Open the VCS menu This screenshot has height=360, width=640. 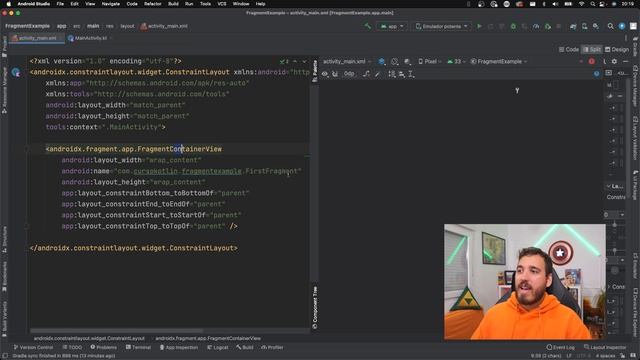tap(222, 4)
